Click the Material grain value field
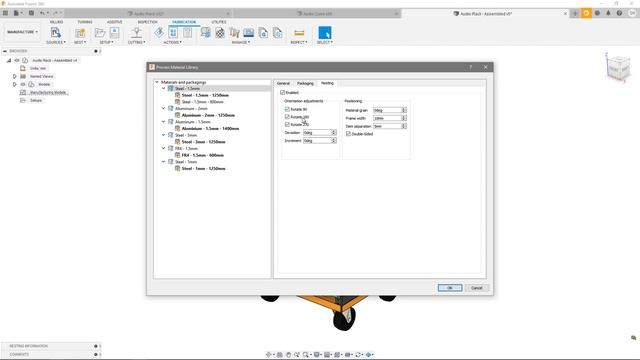The height and width of the screenshot is (360, 640). point(387,110)
